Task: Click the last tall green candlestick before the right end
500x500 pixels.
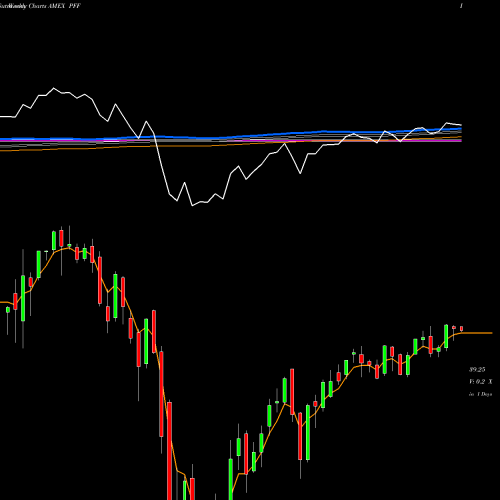Action: 446,336
